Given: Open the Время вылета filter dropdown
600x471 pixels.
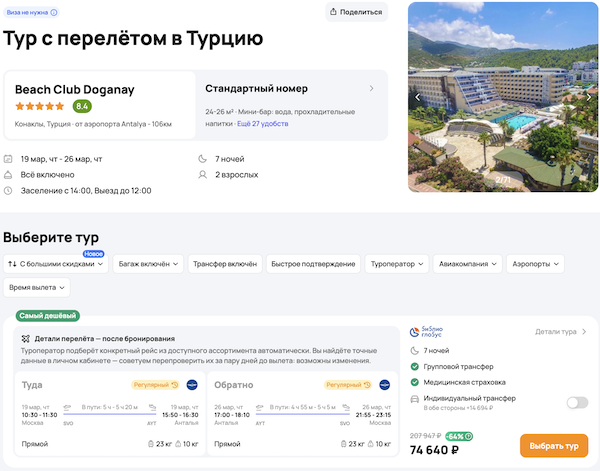Looking at the screenshot, I should coord(37,287).
